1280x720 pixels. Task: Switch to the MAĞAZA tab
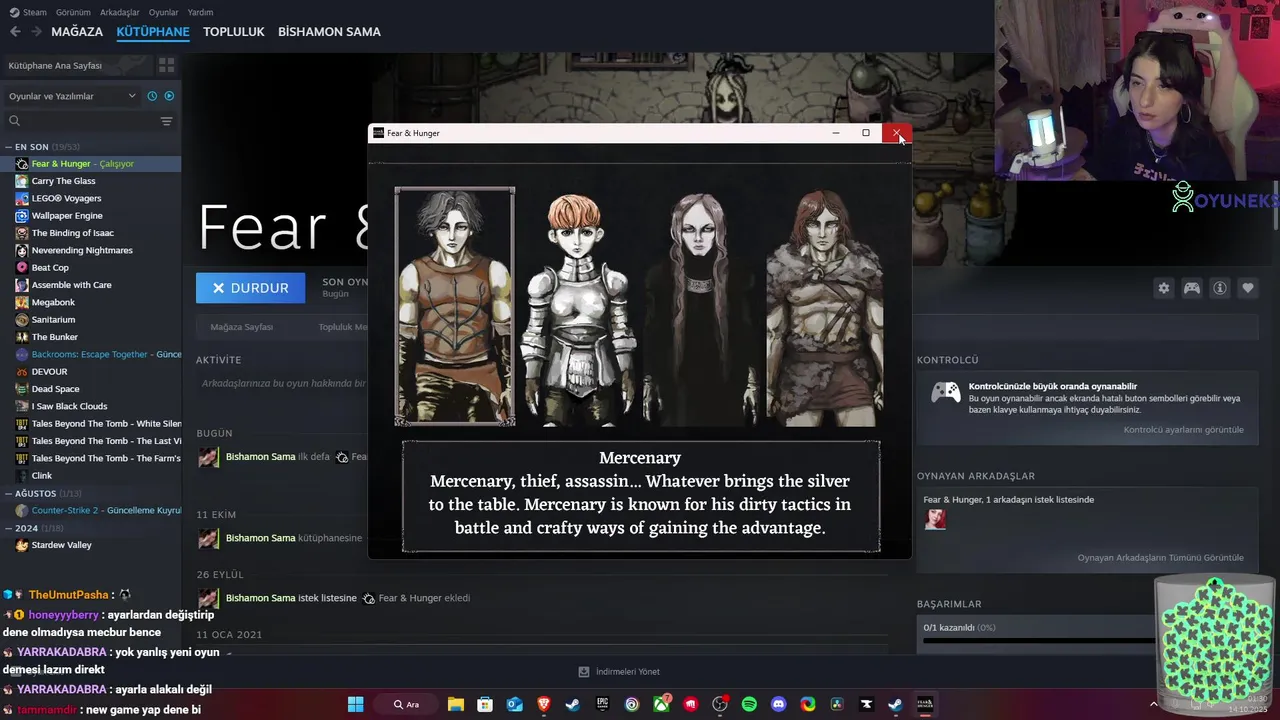click(77, 32)
